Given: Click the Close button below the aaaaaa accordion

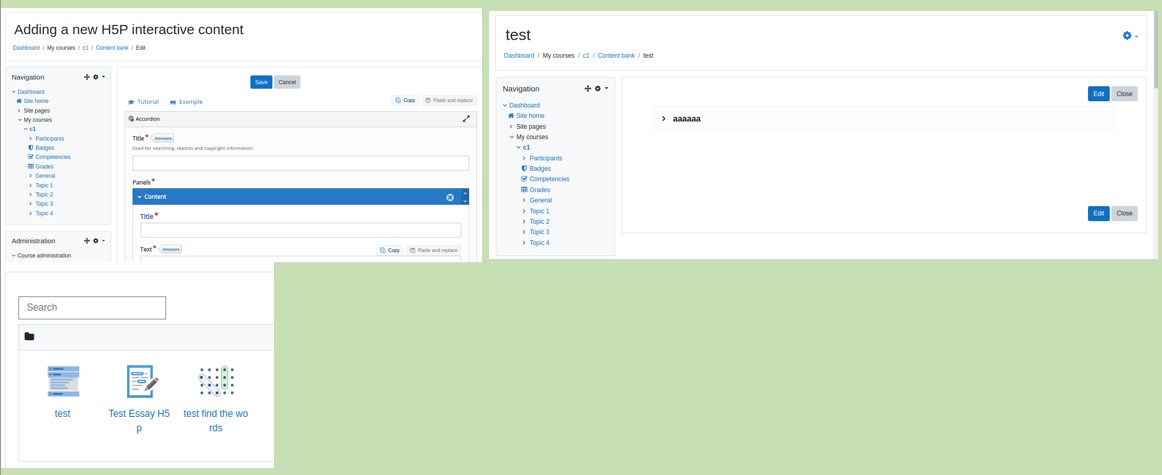Looking at the screenshot, I should coord(1124,213).
